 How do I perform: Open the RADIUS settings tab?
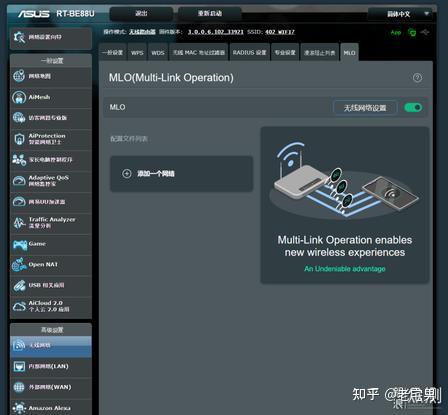pyautogui.click(x=249, y=52)
